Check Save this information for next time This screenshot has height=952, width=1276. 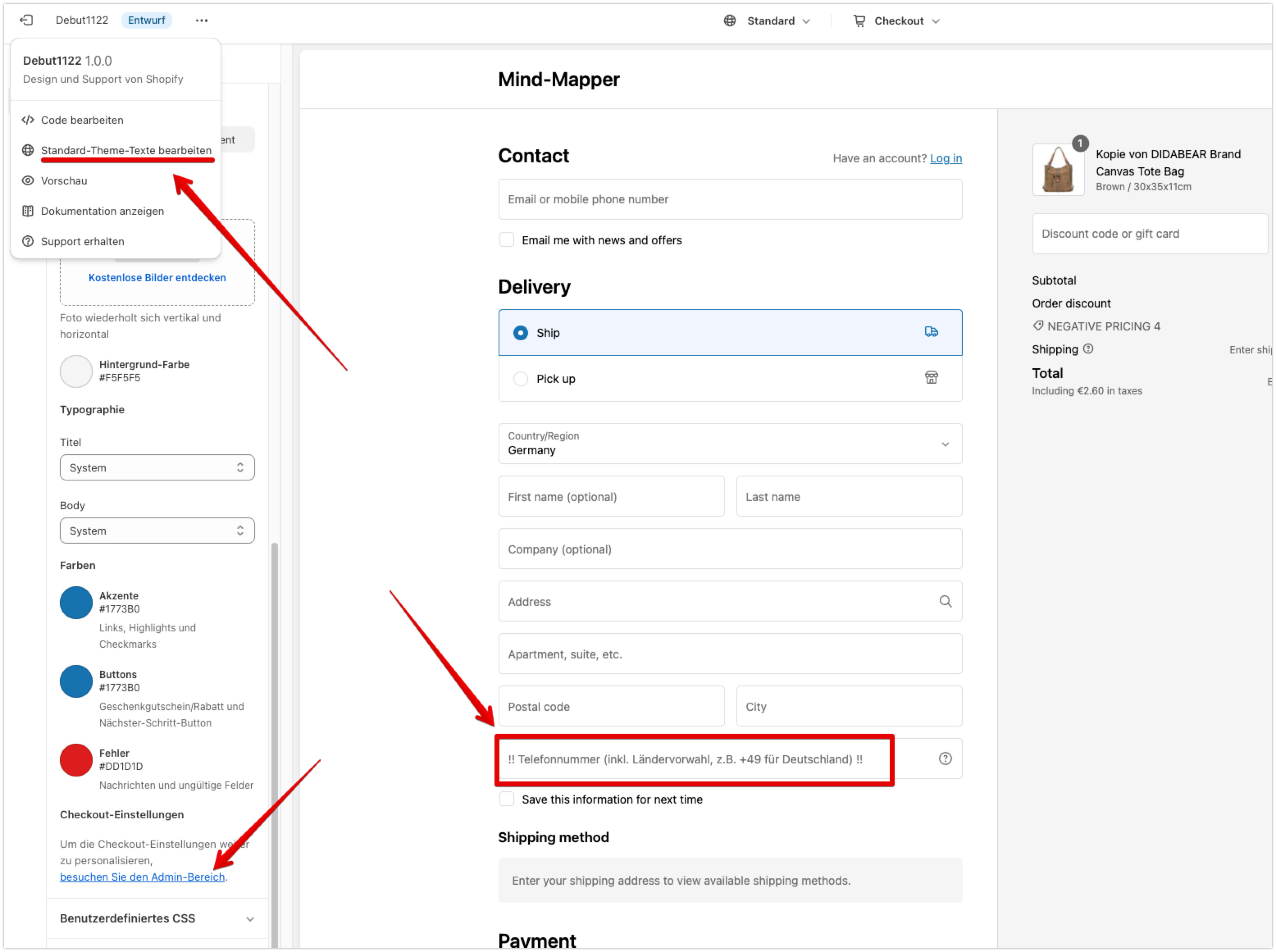[x=507, y=799]
